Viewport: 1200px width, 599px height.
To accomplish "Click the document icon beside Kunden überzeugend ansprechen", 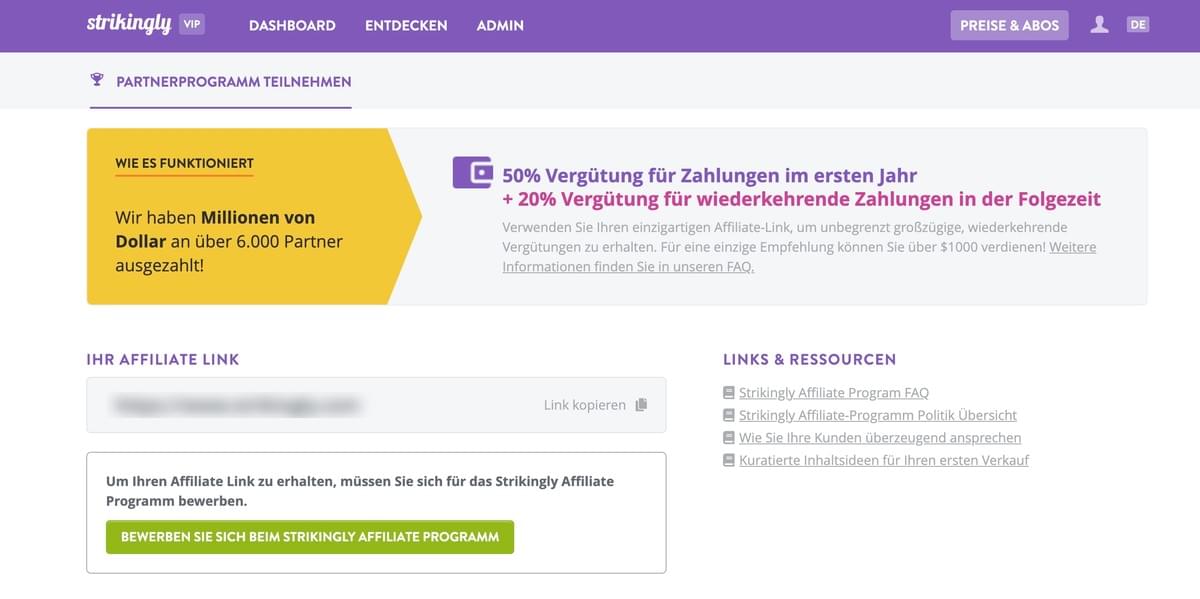I will pyautogui.click(x=728, y=437).
